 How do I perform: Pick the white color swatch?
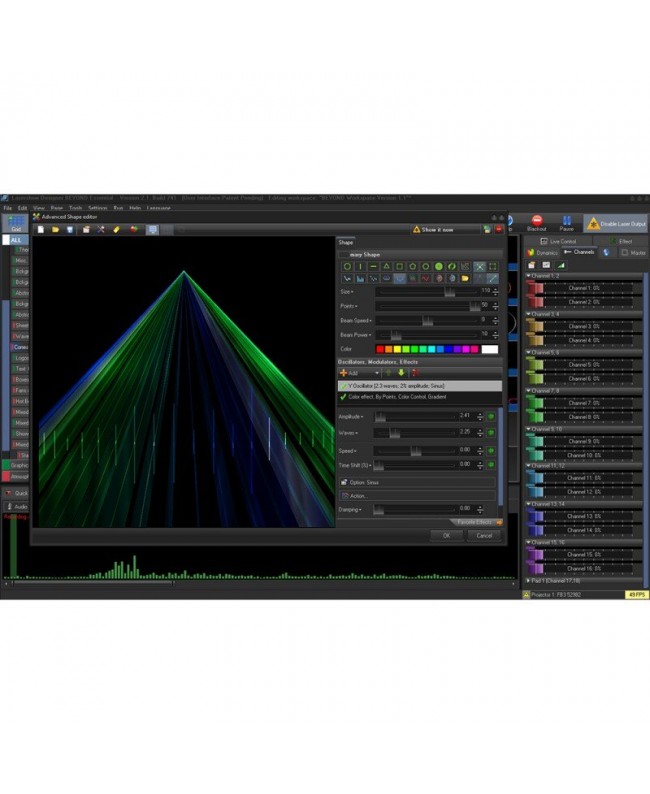pos(490,349)
